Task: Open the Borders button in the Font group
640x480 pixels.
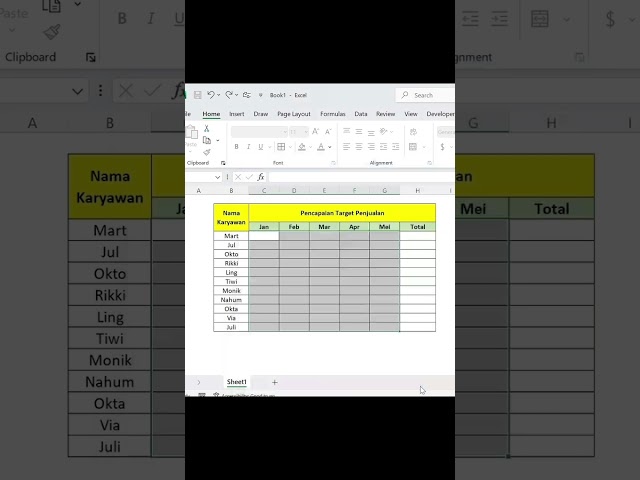Action: [281, 147]
